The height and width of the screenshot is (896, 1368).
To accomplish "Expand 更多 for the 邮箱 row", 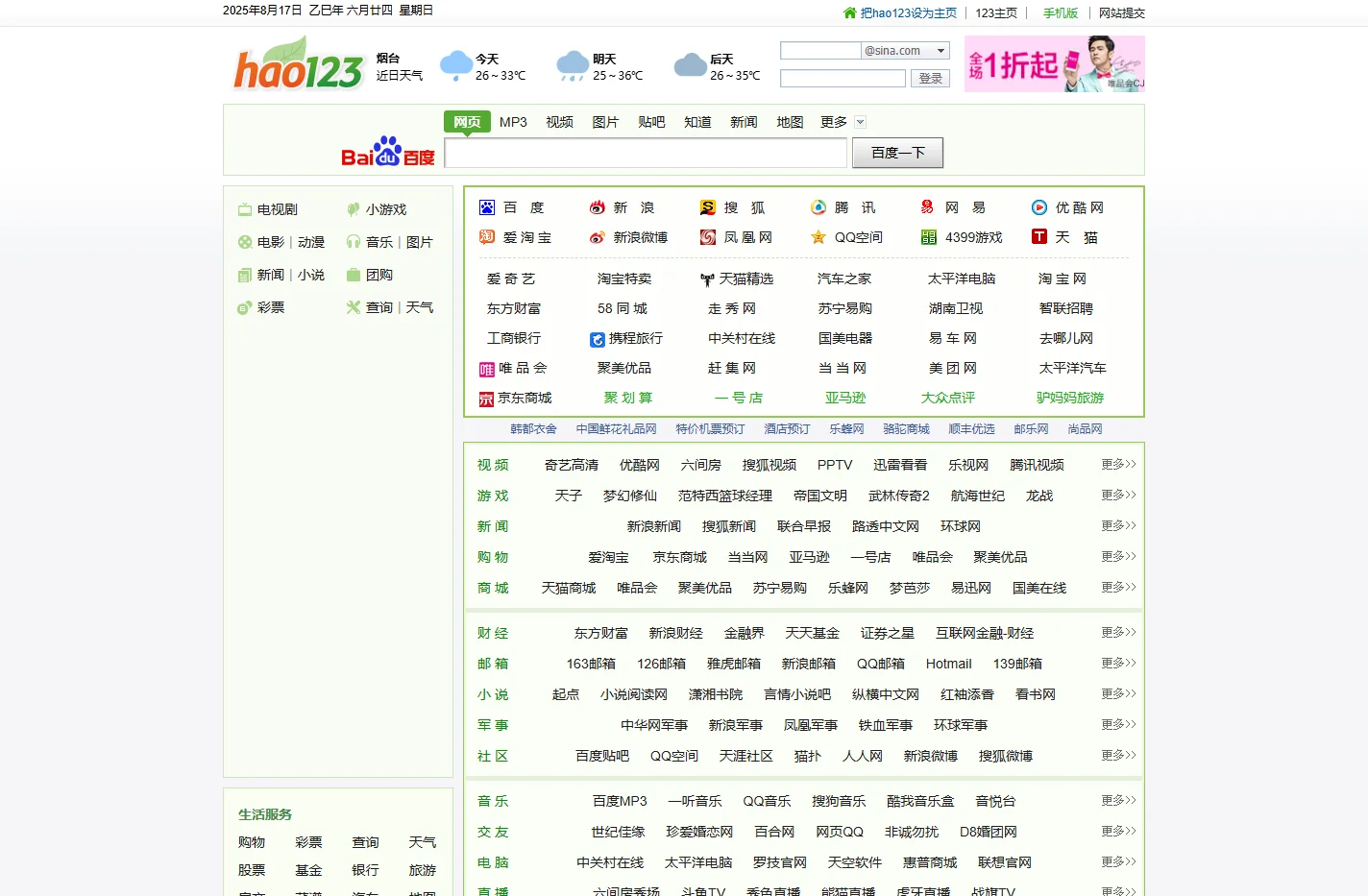I will click(1118, 663).
